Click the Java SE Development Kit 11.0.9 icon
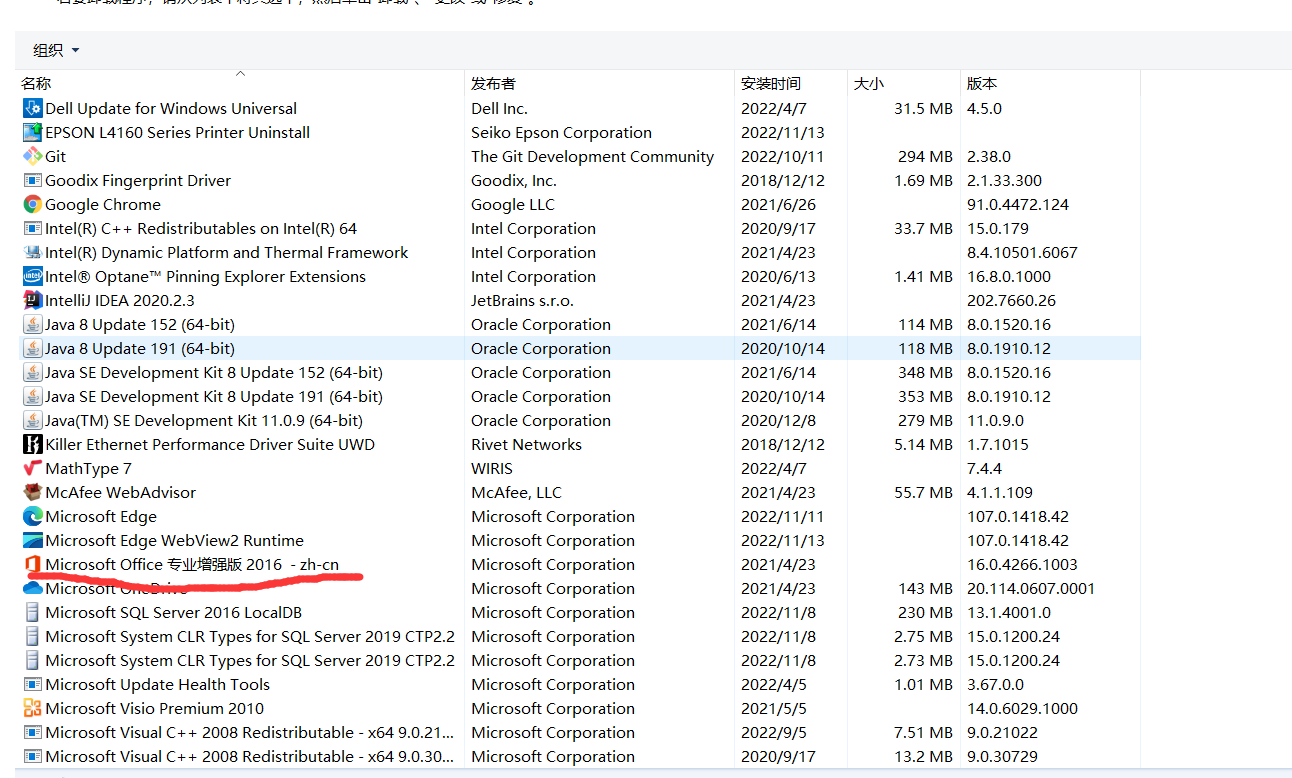The height and width of the screenshot is (778, 1292). [32, 420]
